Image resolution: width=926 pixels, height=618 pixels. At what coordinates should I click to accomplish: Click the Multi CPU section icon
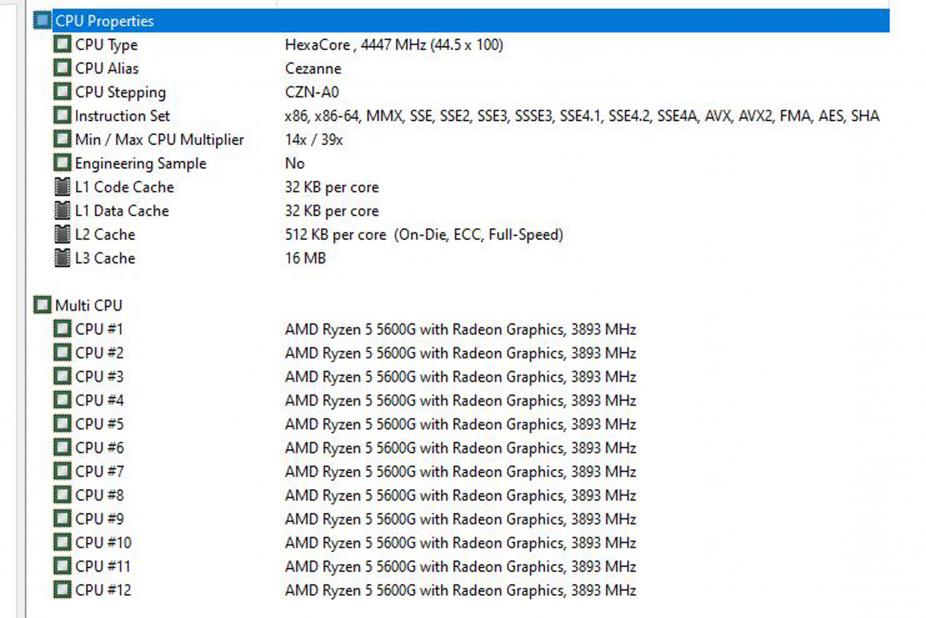(x=42, y=306)
